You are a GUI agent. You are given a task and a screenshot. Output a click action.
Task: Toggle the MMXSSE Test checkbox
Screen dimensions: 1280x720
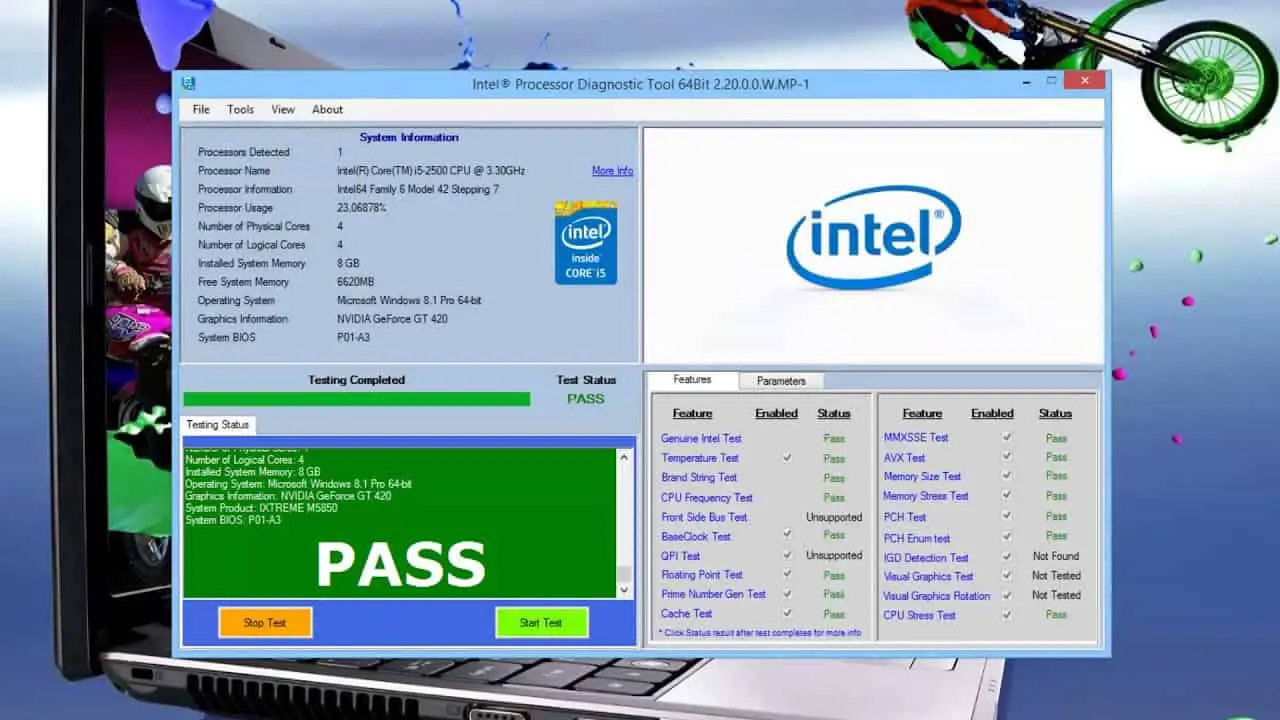[x=1007, y=437]
